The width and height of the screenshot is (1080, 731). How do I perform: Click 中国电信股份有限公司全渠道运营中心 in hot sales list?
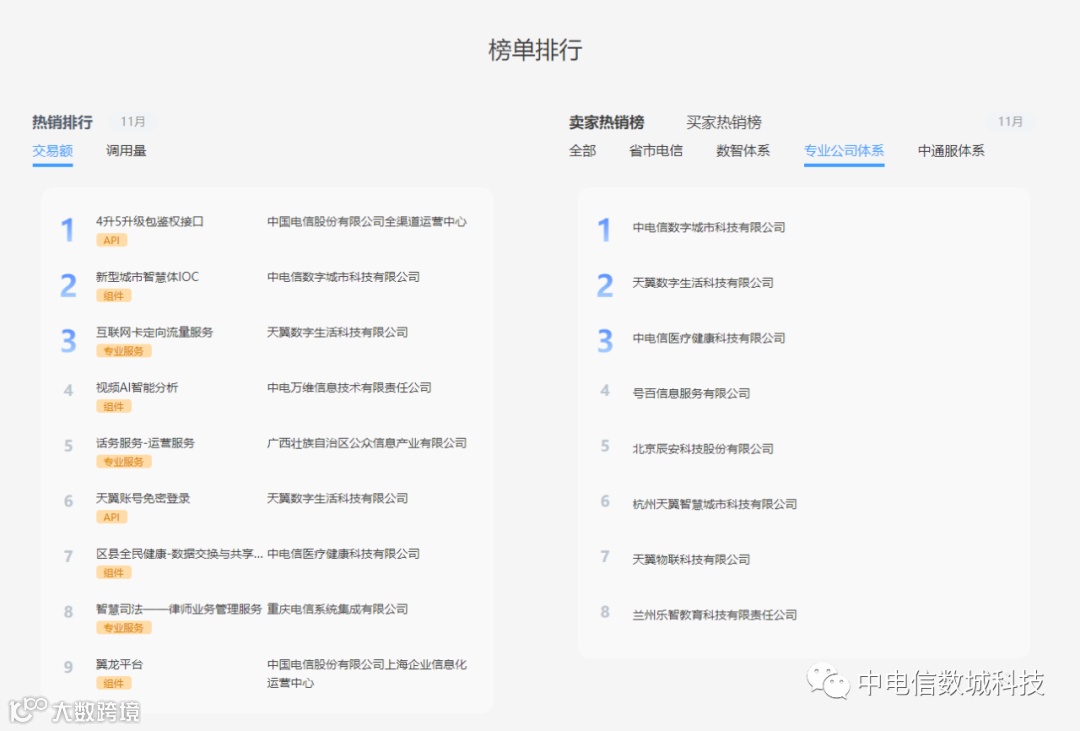[x=366, y=221]
